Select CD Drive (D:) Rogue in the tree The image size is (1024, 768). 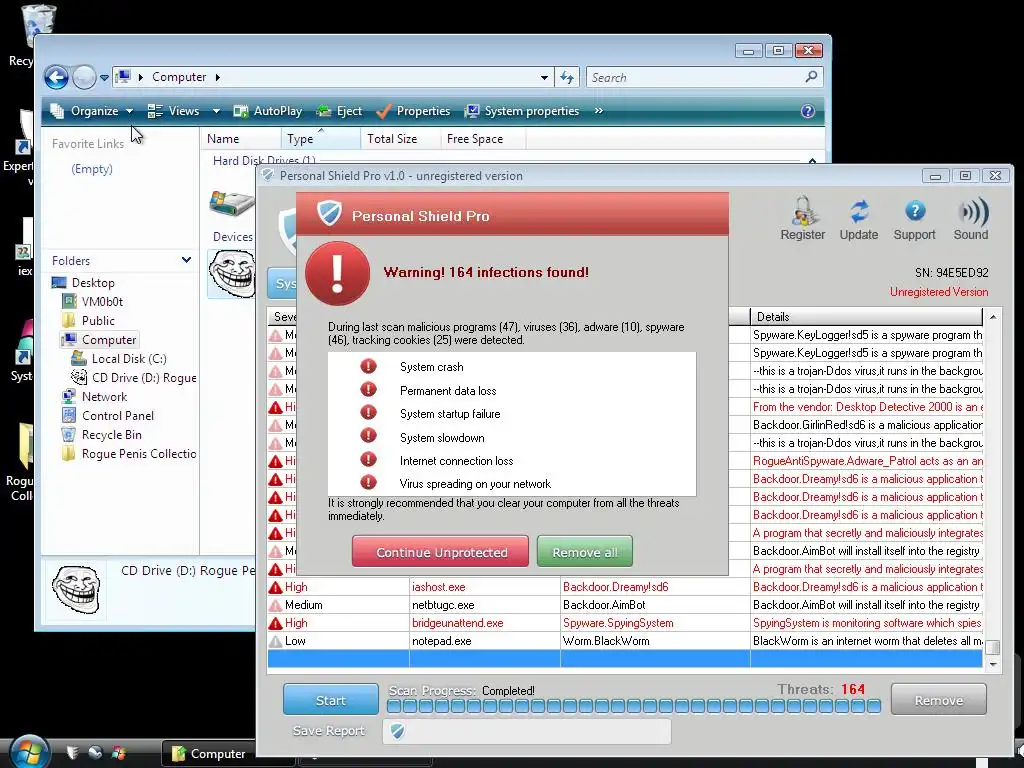point(144,377)
